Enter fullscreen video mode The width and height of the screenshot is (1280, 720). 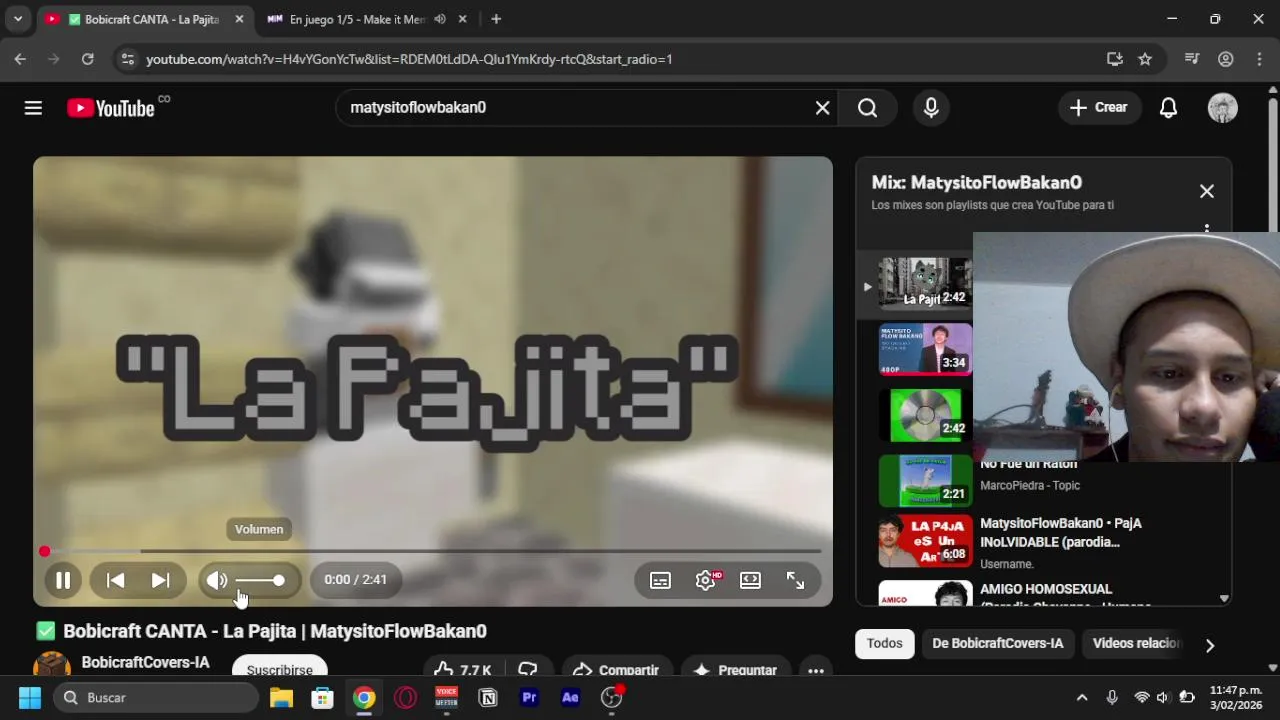pos(795,580)
